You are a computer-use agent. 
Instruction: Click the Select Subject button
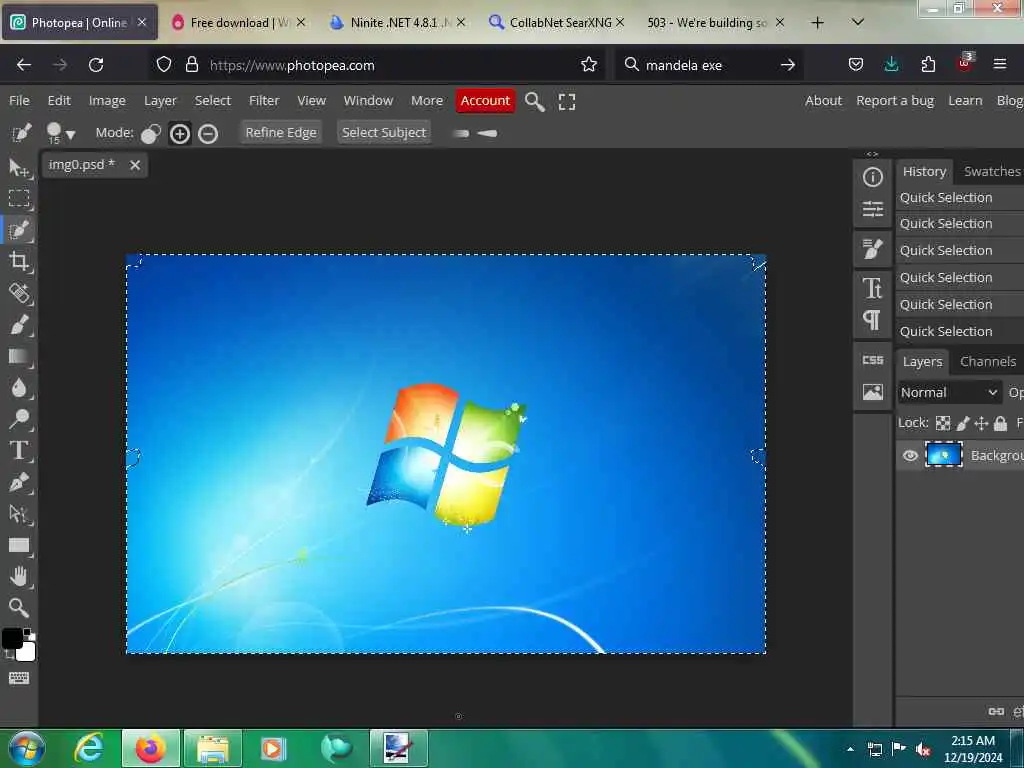(x=384, y=133)
